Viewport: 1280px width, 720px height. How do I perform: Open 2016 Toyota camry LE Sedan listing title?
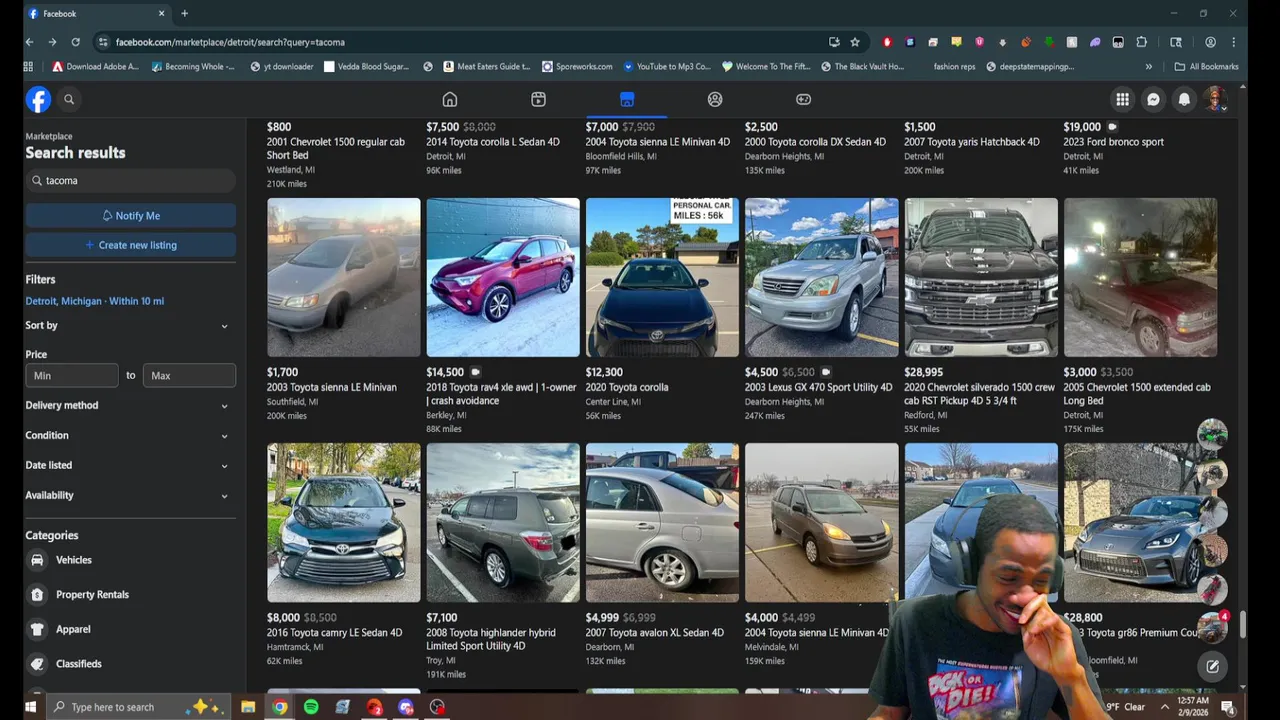click(334, 633)
